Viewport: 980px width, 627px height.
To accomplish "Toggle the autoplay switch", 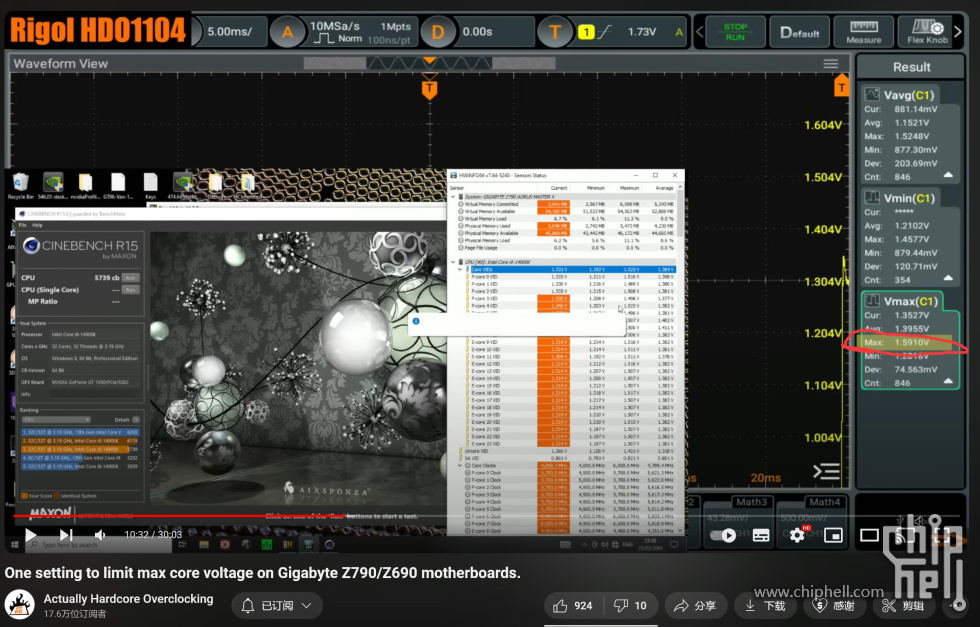I will (723, 536).
